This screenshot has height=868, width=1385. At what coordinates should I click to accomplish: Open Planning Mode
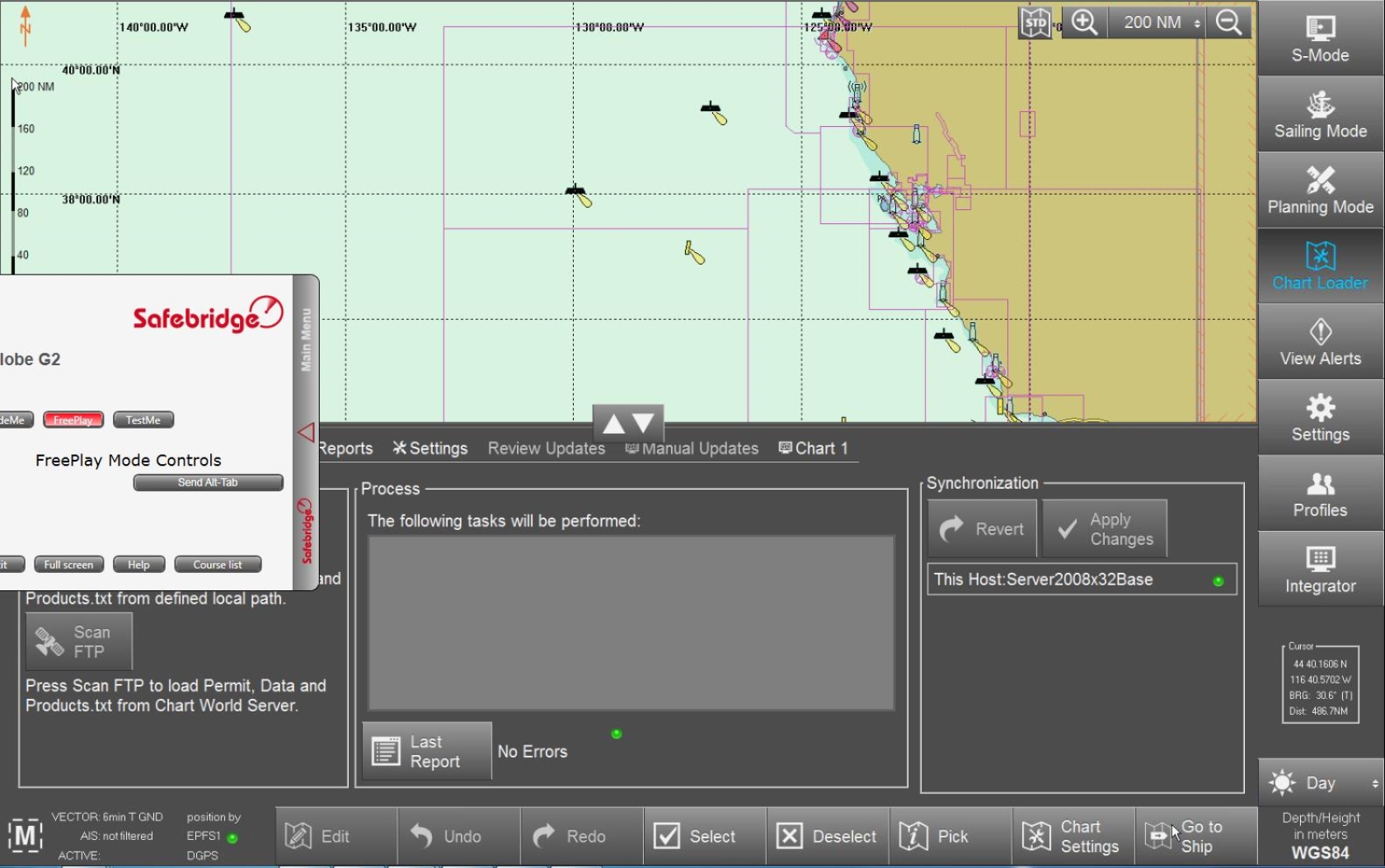pos(1319,191)
